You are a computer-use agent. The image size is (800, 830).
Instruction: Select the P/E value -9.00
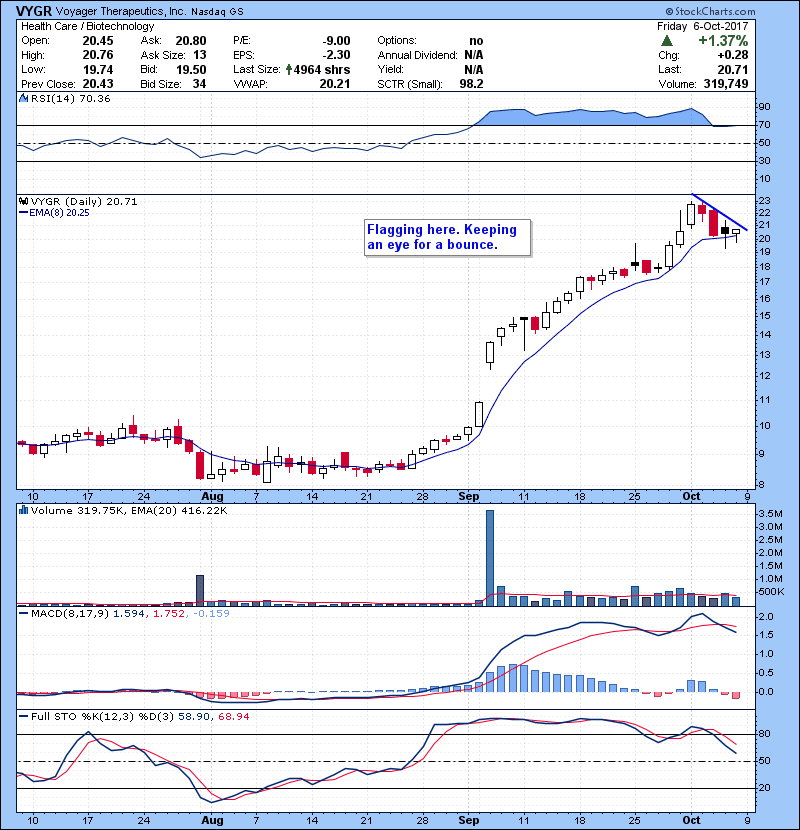pyautogui.click(x=336, y=41)
